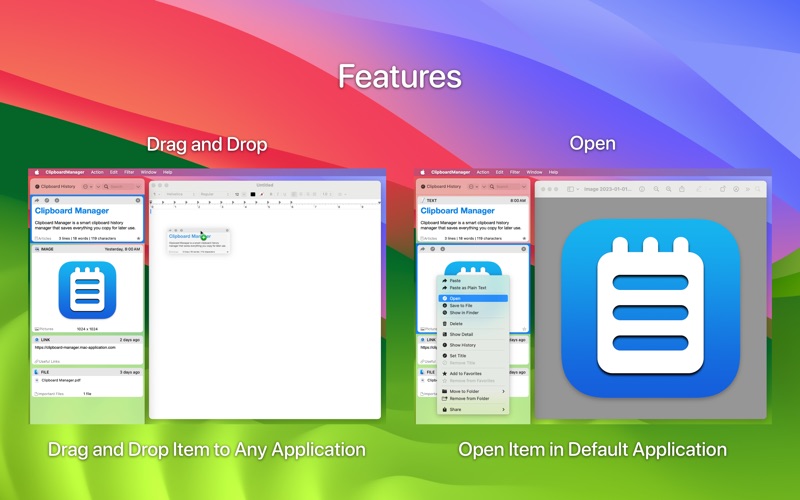800x500 pixels.
Task: Click FILE item header in left screenshot
Action: tap(87, 372)
